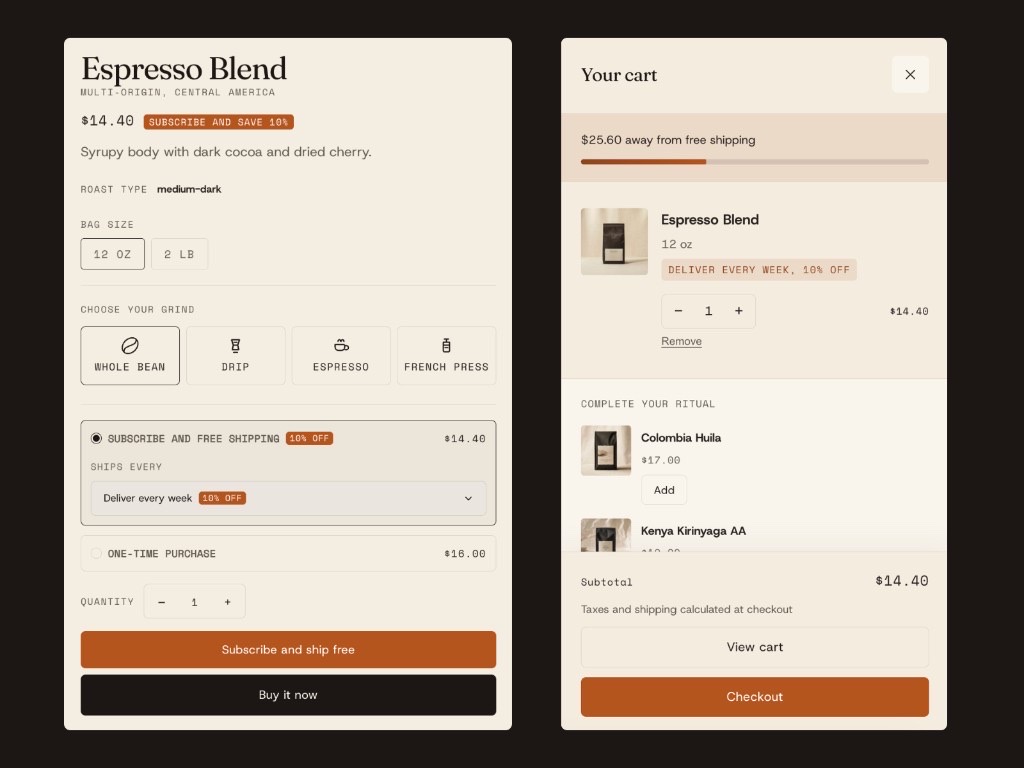Viewport: 1024px width, 768px height.
Task: Click Deliver Every Week, 10% Off tag
Action: coord(758,270)
